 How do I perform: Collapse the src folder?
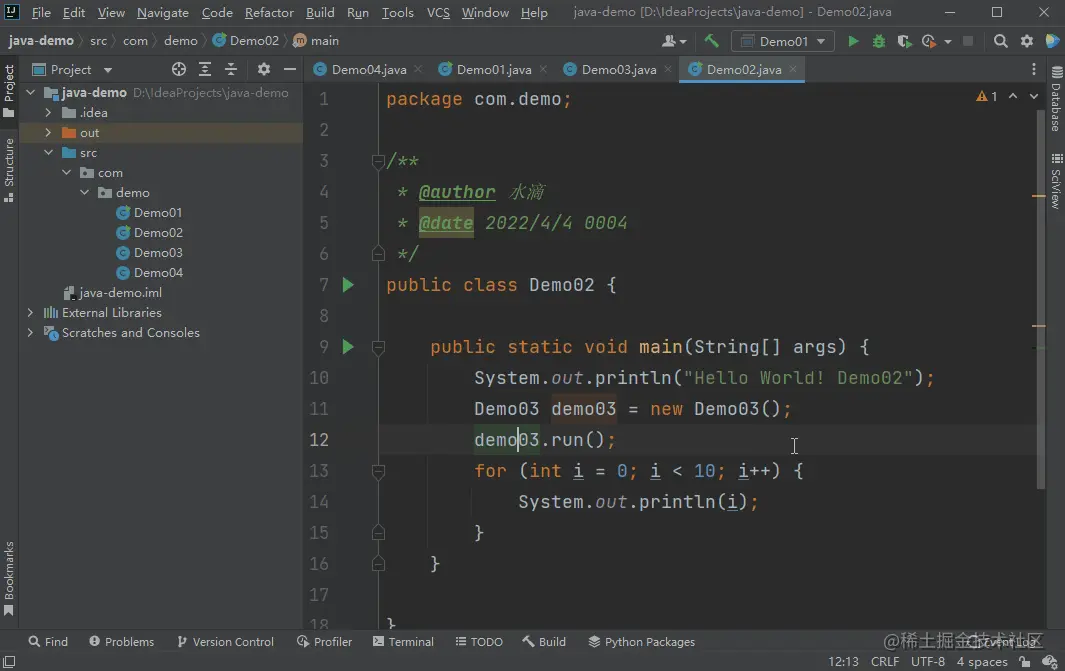[x=48, y=153]
